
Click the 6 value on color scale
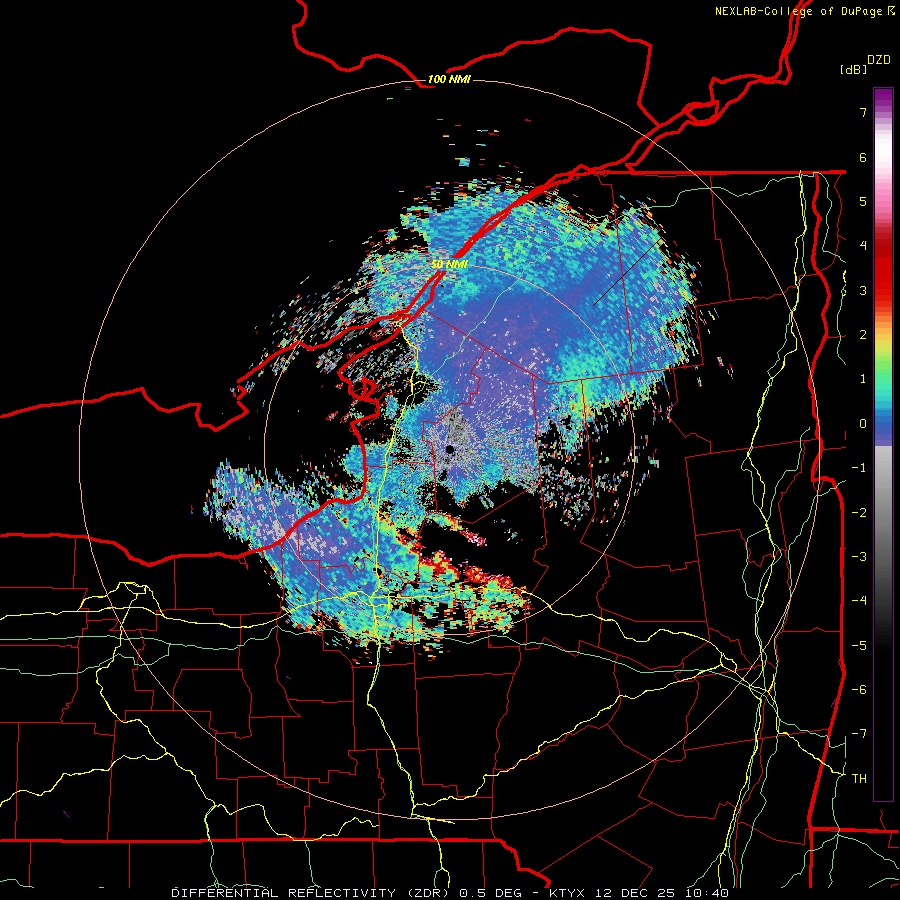coord(863,157)
